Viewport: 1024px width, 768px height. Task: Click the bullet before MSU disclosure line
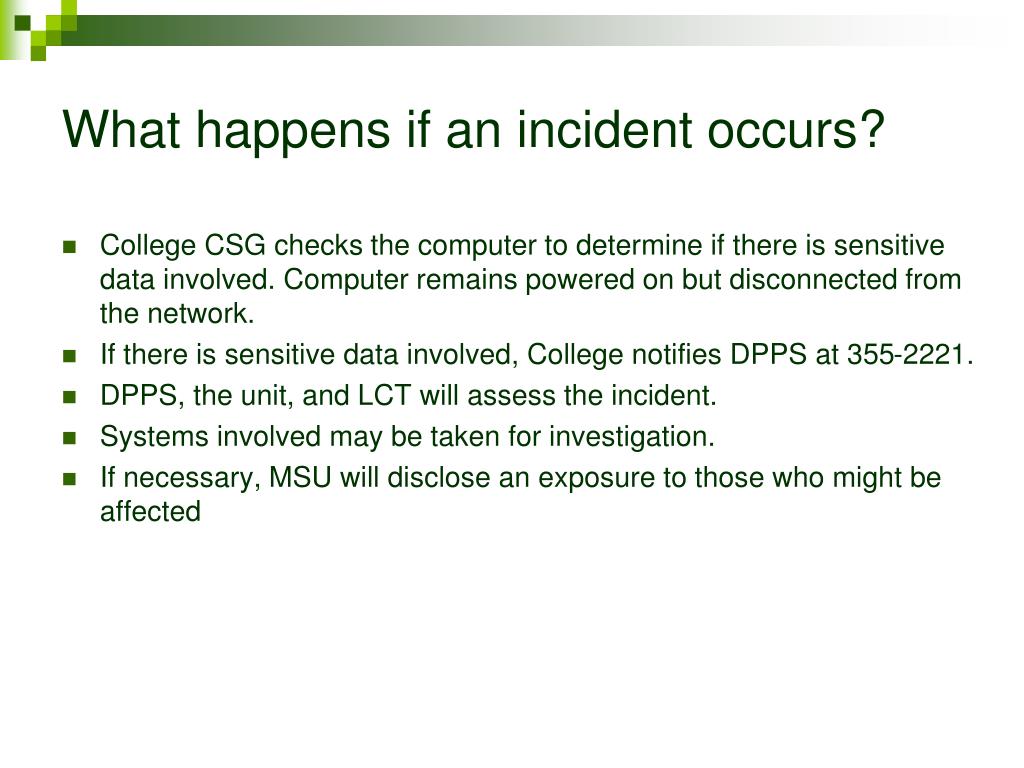(x=69, y=479)
